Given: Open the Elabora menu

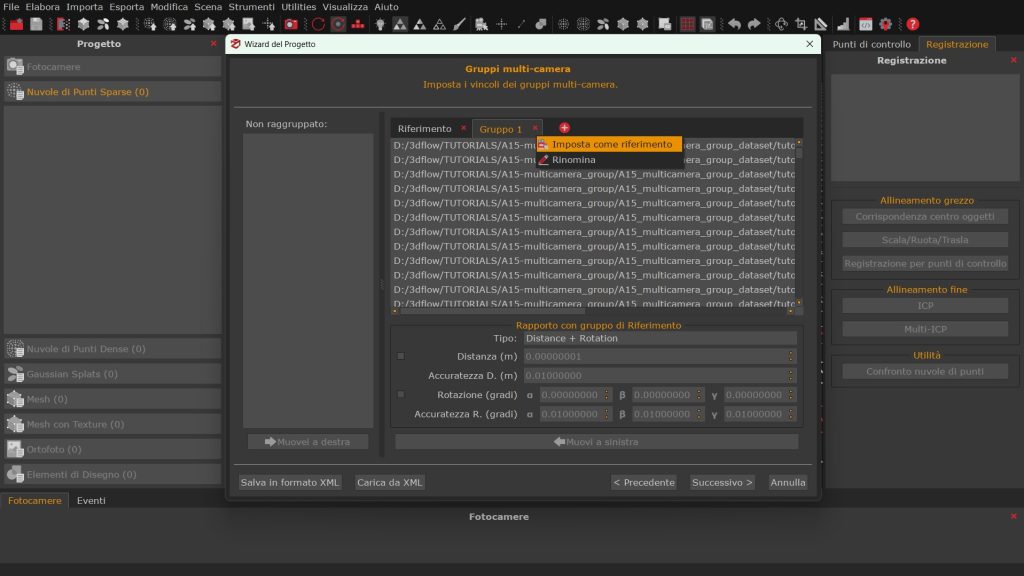Looking at the screenshot, I should point(42,7).
